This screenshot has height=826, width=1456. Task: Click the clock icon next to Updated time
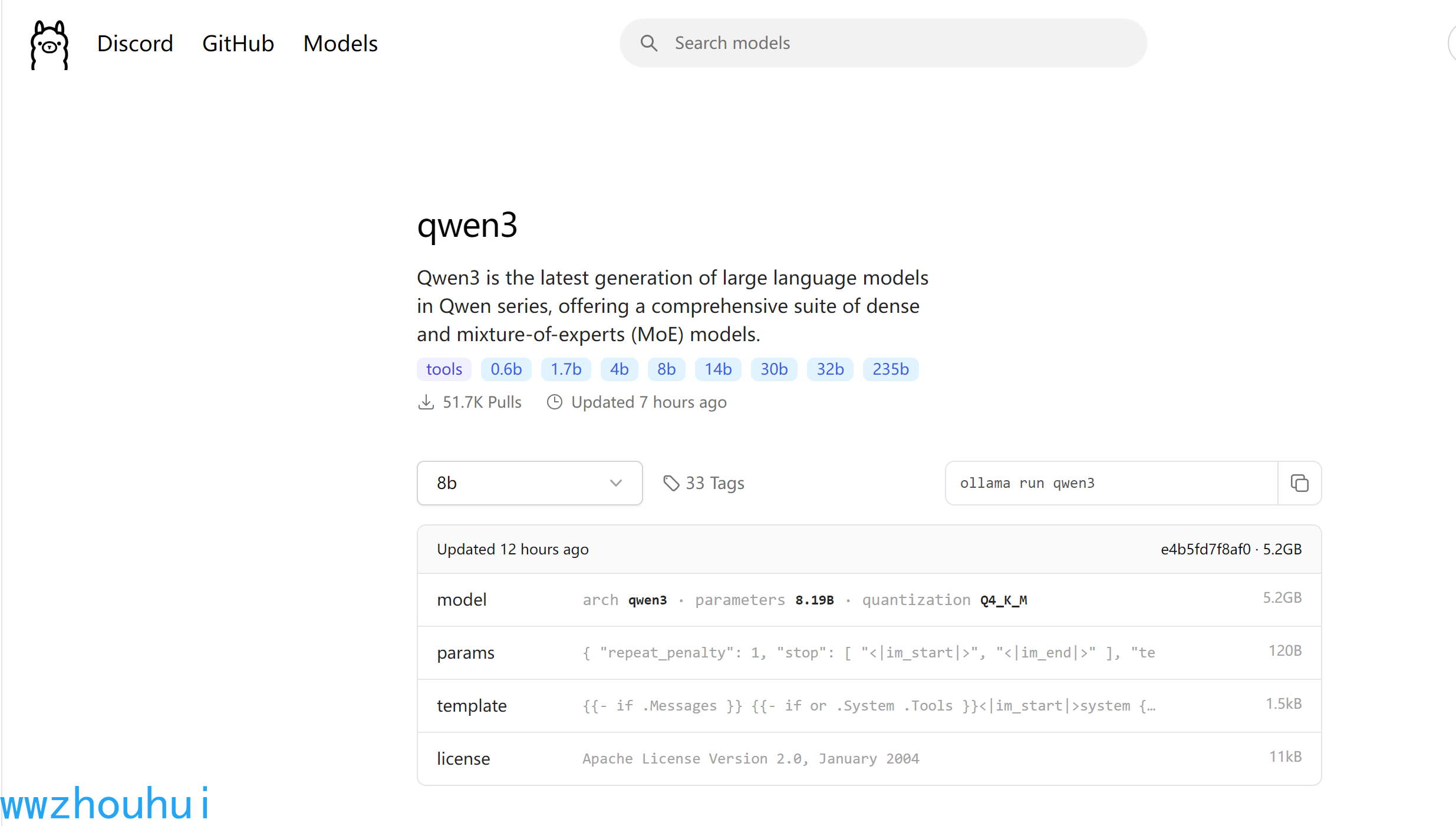(x=554, y=402)
